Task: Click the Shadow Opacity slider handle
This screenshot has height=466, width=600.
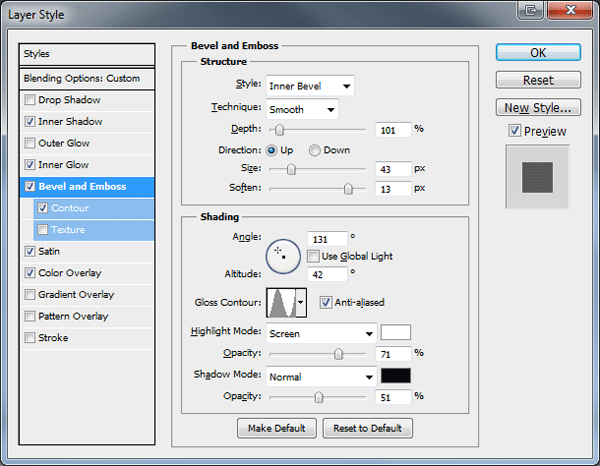Action: tap(319, 397)
